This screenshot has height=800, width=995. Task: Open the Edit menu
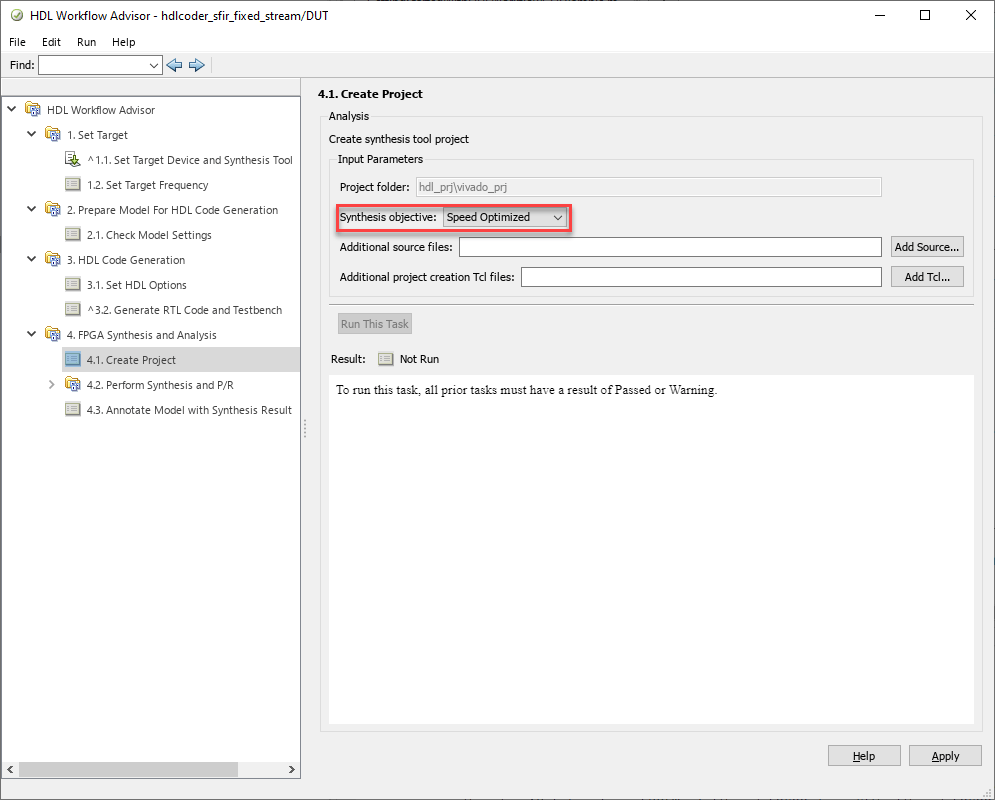[51, 42]
